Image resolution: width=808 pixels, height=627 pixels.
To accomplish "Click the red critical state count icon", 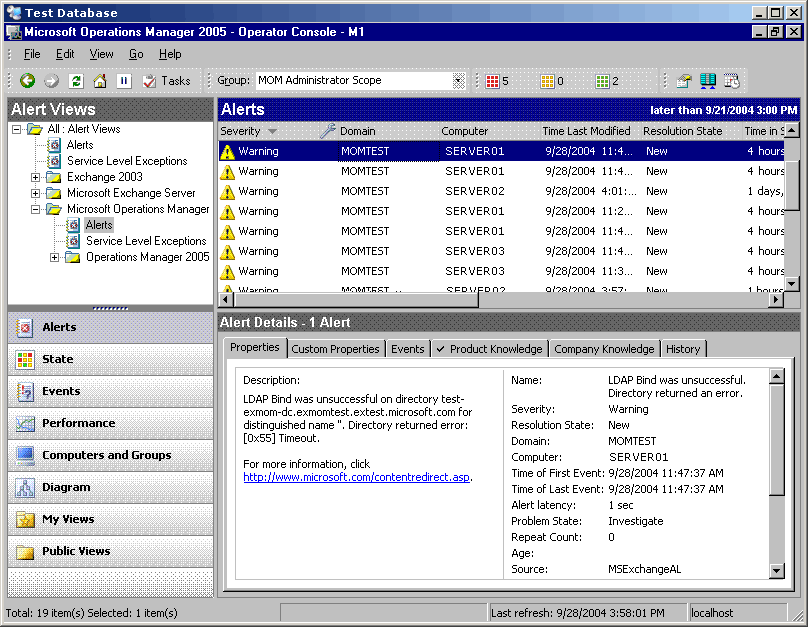I will pyautogui.click(x=493, y=81).
